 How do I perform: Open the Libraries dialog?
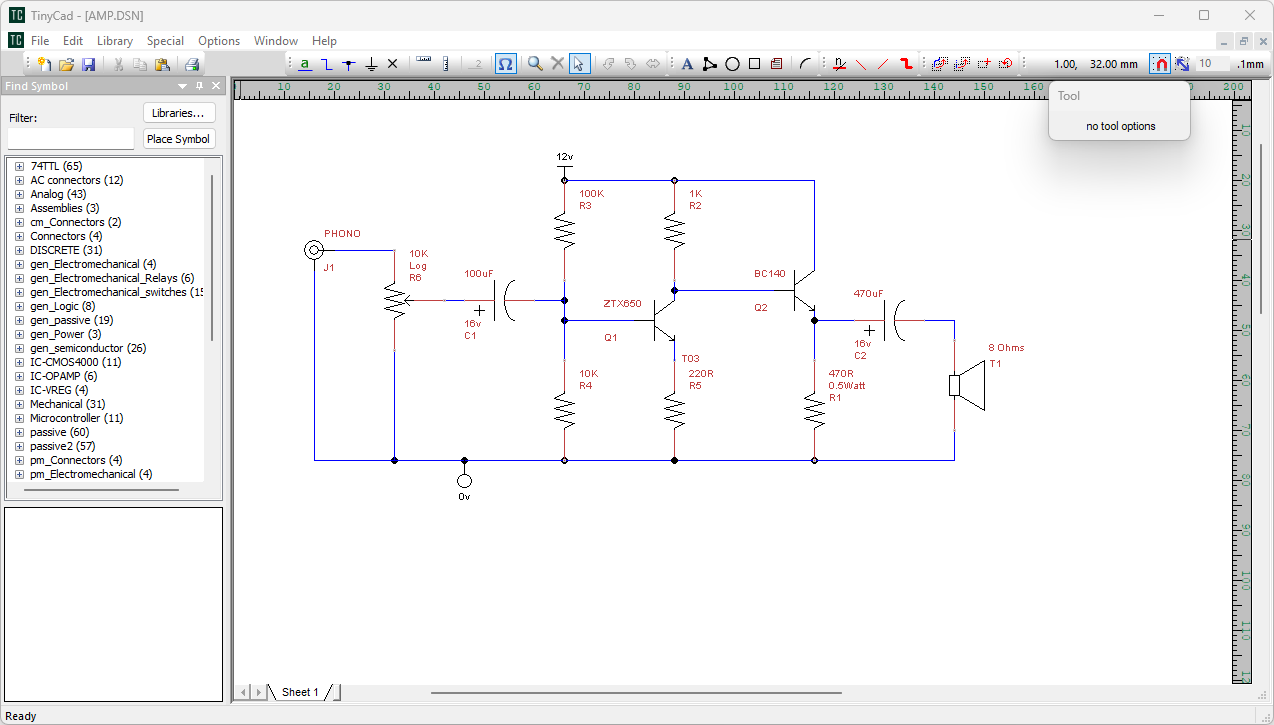[179, 113]
